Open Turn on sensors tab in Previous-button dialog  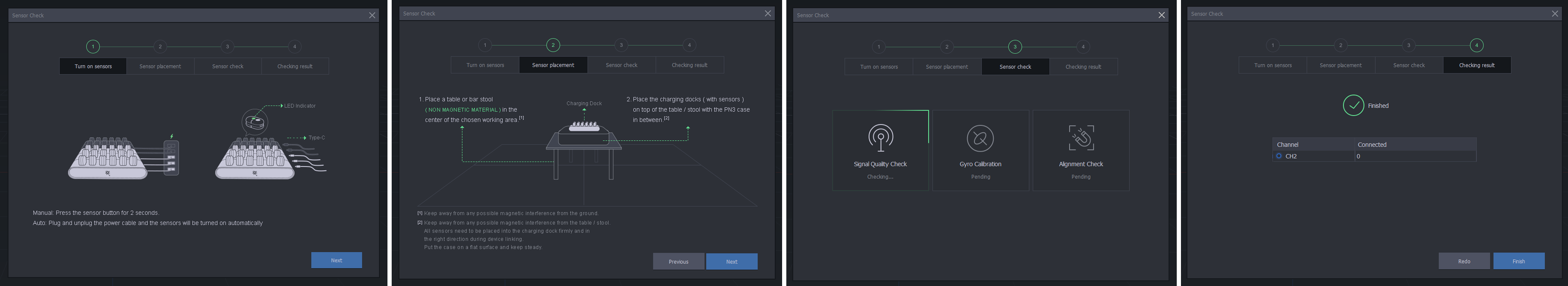click(485, 65)
